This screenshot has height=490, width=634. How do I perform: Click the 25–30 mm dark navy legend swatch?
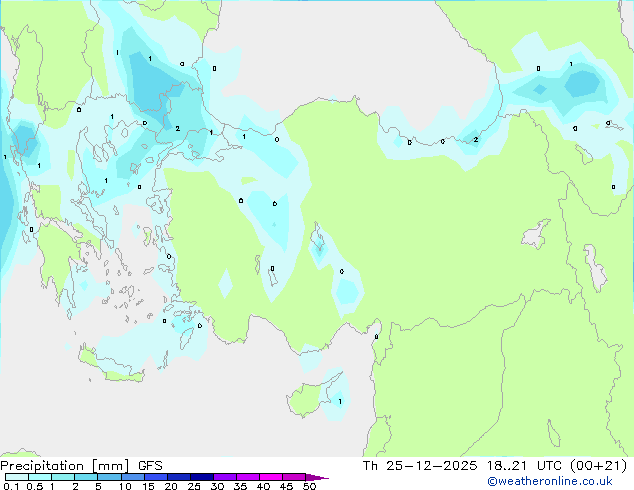click(x=202, y=477)
